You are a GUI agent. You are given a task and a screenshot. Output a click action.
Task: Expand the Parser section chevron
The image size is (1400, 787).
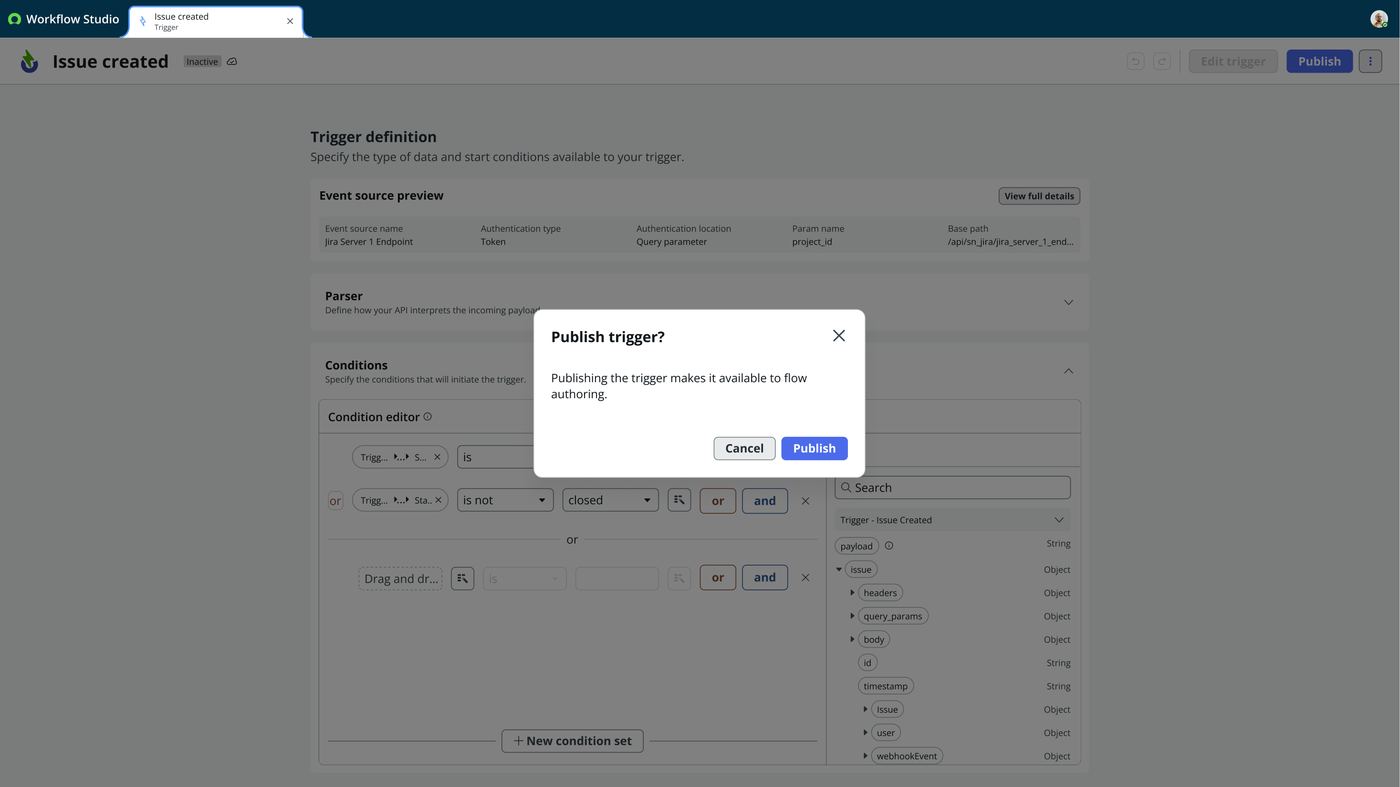point(1068,302)
